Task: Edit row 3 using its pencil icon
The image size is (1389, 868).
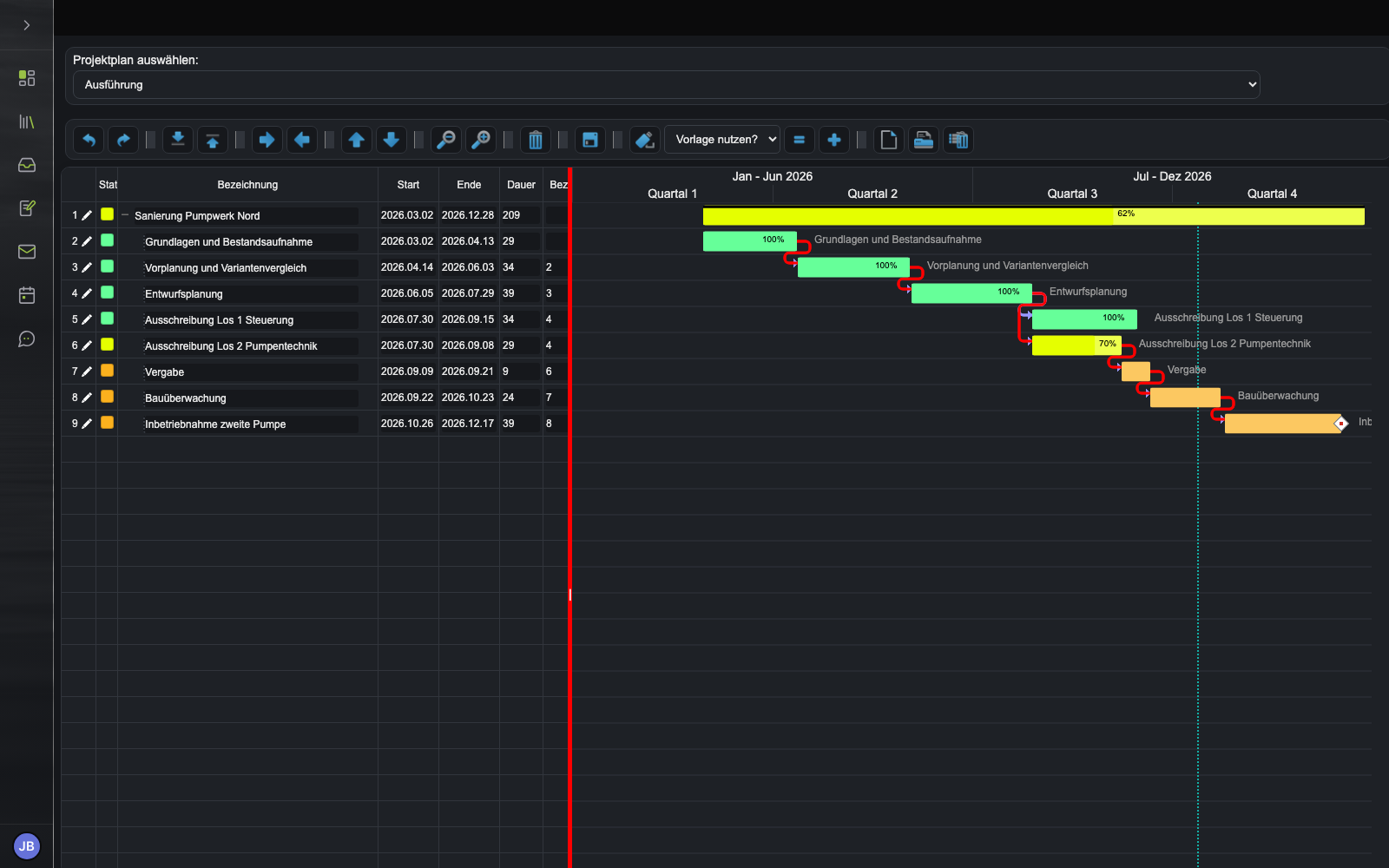Action: (87, 267)
